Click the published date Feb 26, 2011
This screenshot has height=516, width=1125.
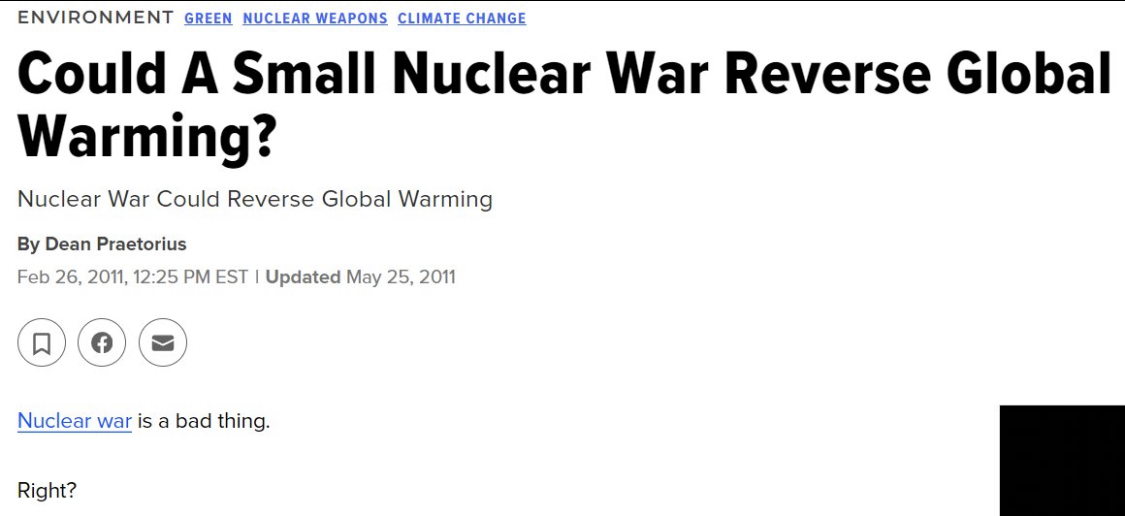(72, 277)
